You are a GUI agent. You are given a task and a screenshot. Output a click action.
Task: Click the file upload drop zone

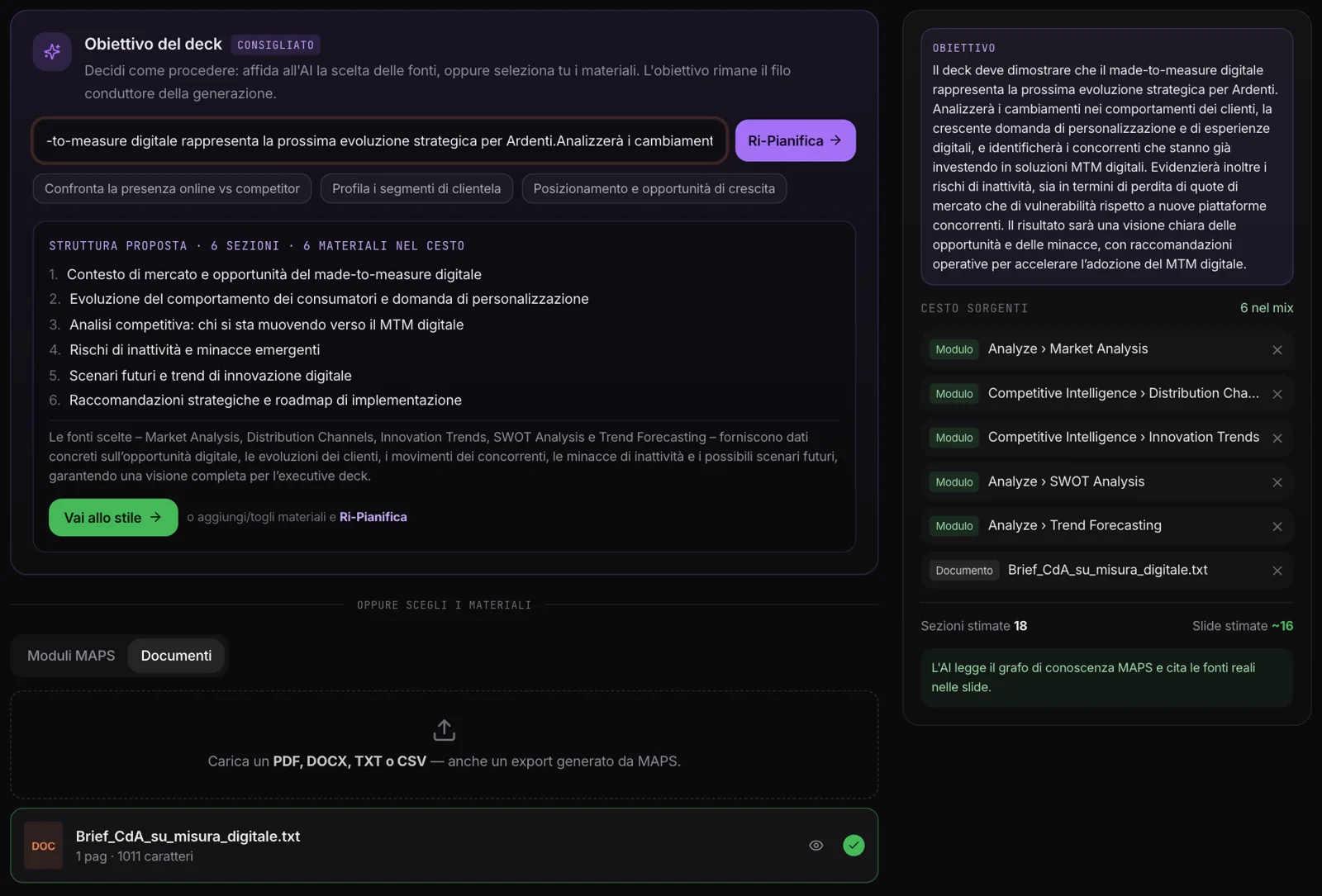[444, 745]
